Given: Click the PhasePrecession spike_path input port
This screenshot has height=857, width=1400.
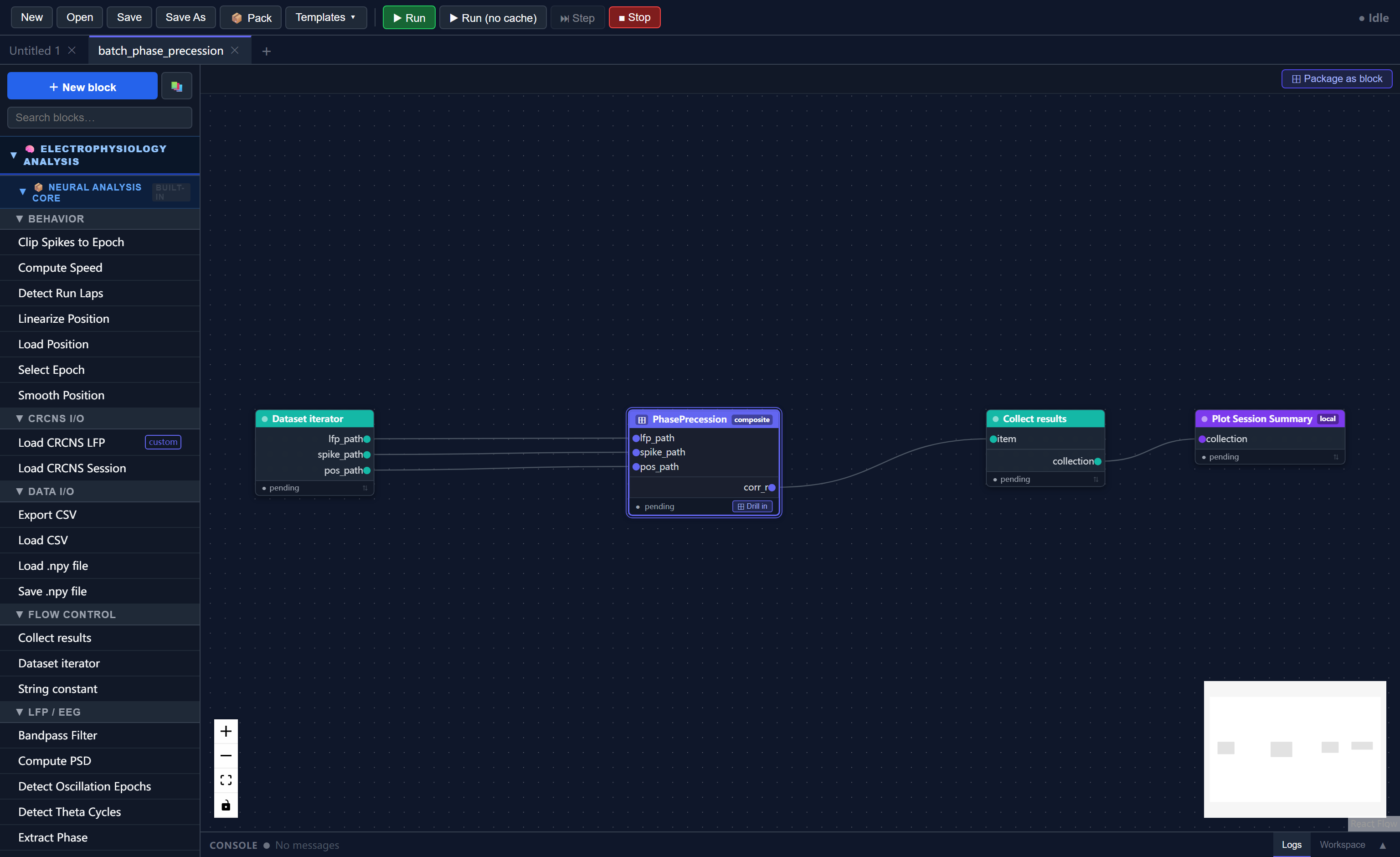Looking at the screenshot, I should [x=636, y=452].
